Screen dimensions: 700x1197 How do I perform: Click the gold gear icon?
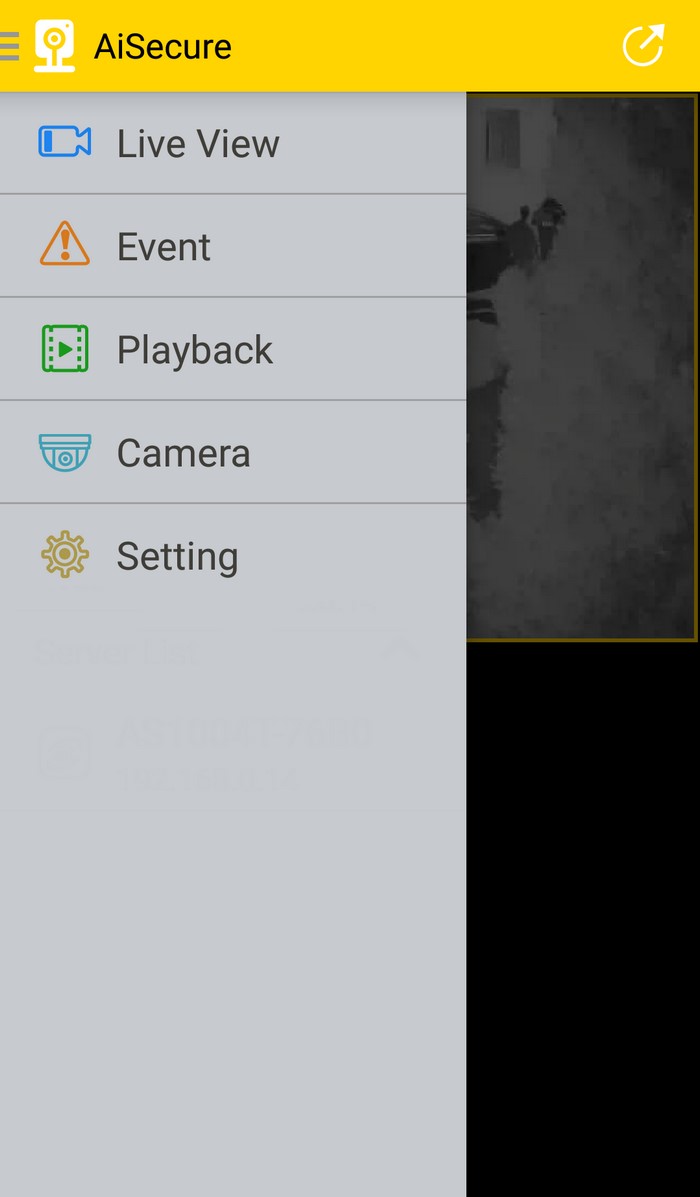coord(65,554)
